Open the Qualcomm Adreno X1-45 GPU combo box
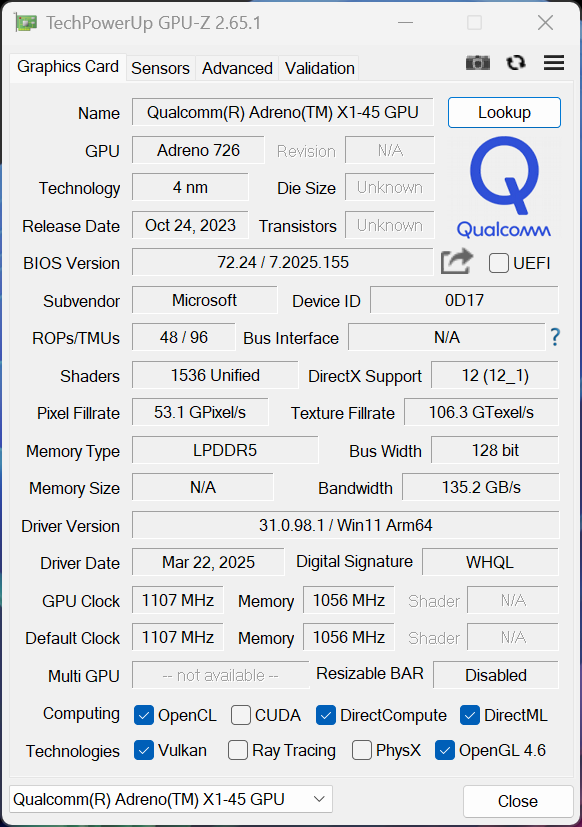This screenshot has height=827, width=582. click(x=171, y=799)
